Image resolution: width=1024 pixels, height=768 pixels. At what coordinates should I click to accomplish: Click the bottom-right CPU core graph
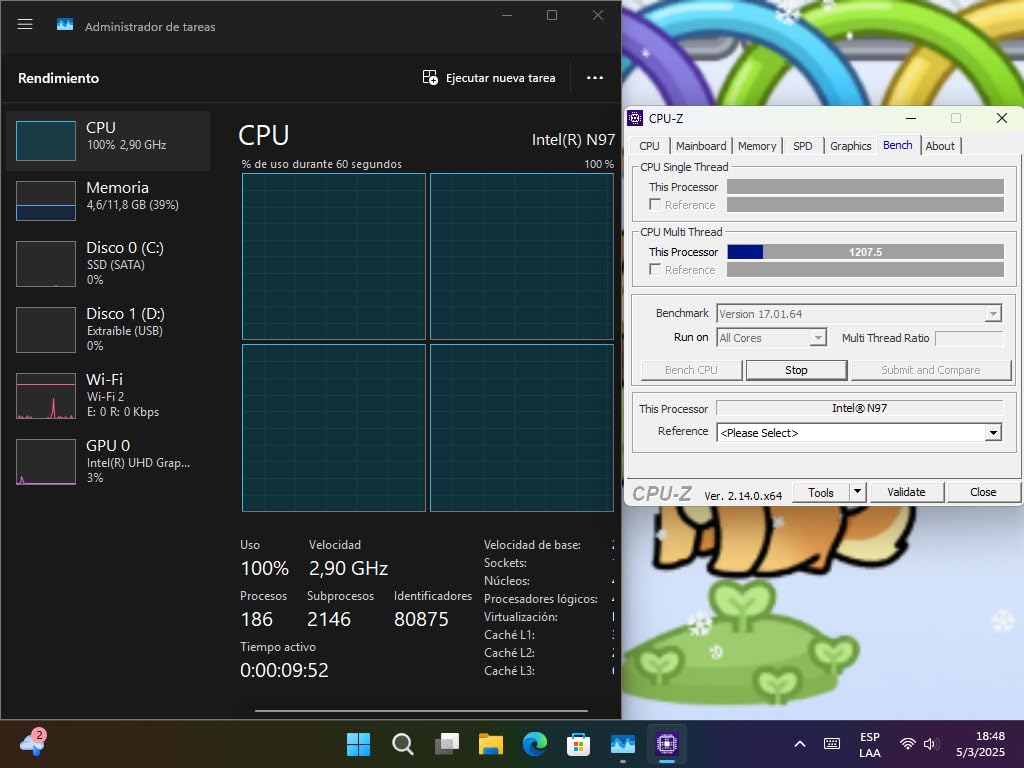[x=522, y=428]
